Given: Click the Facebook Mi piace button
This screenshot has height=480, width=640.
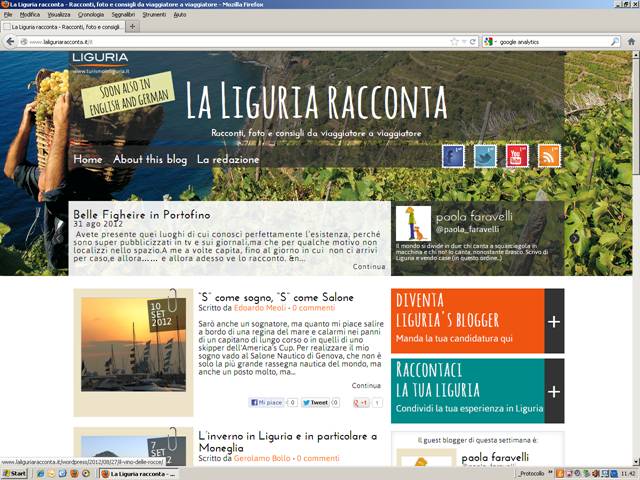Looking at the screenshot, I should pyautogui.click(x=267, y=402).
